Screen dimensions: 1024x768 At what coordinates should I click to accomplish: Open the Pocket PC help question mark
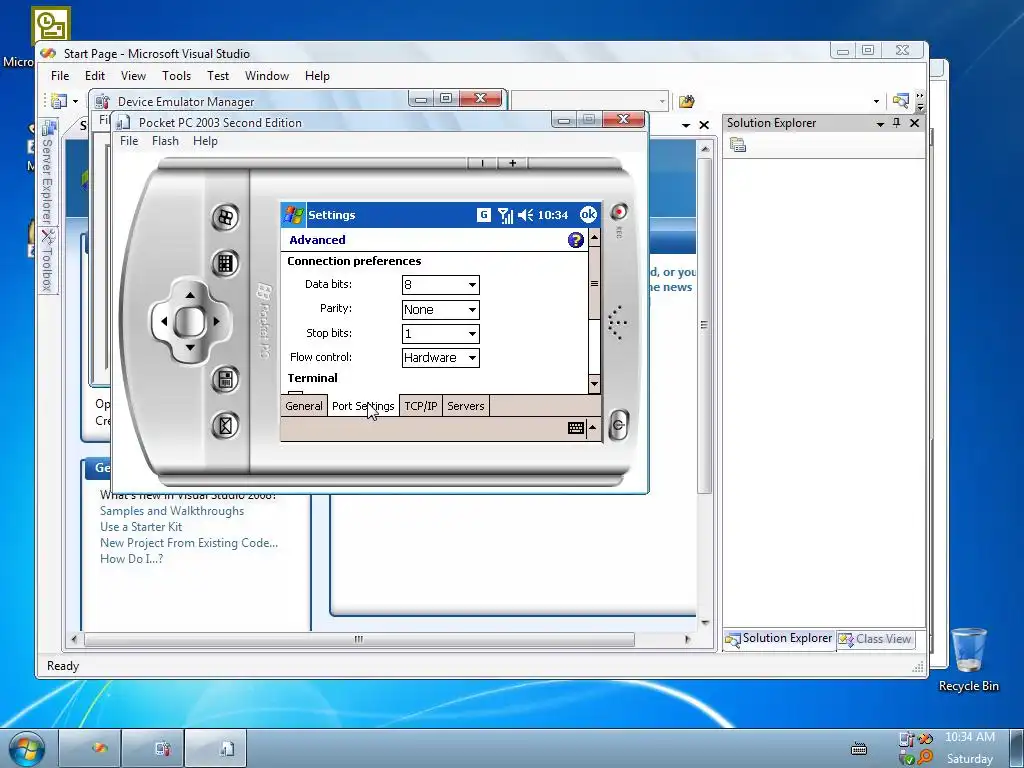tap(575, 240)
